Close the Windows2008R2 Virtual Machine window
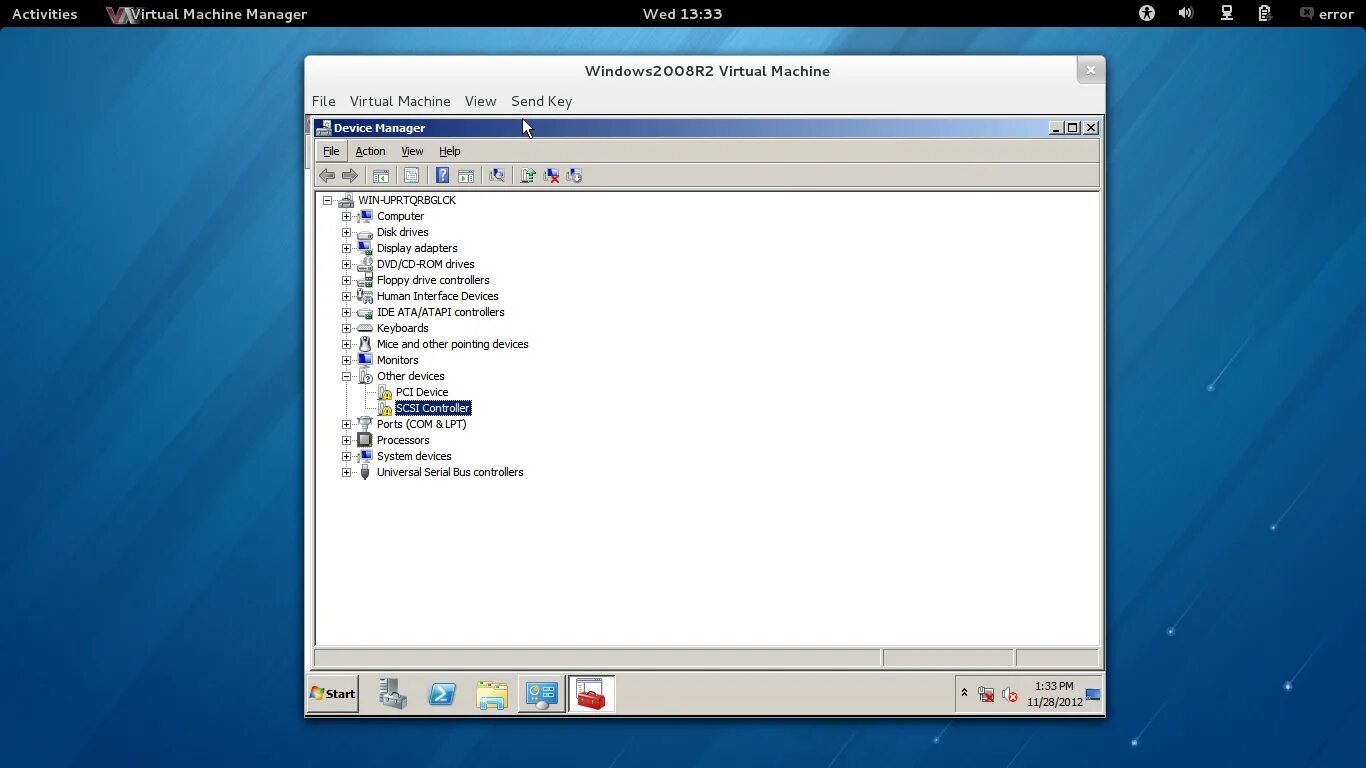The height and width of the screenshot is (768, 1366). 1090,70
